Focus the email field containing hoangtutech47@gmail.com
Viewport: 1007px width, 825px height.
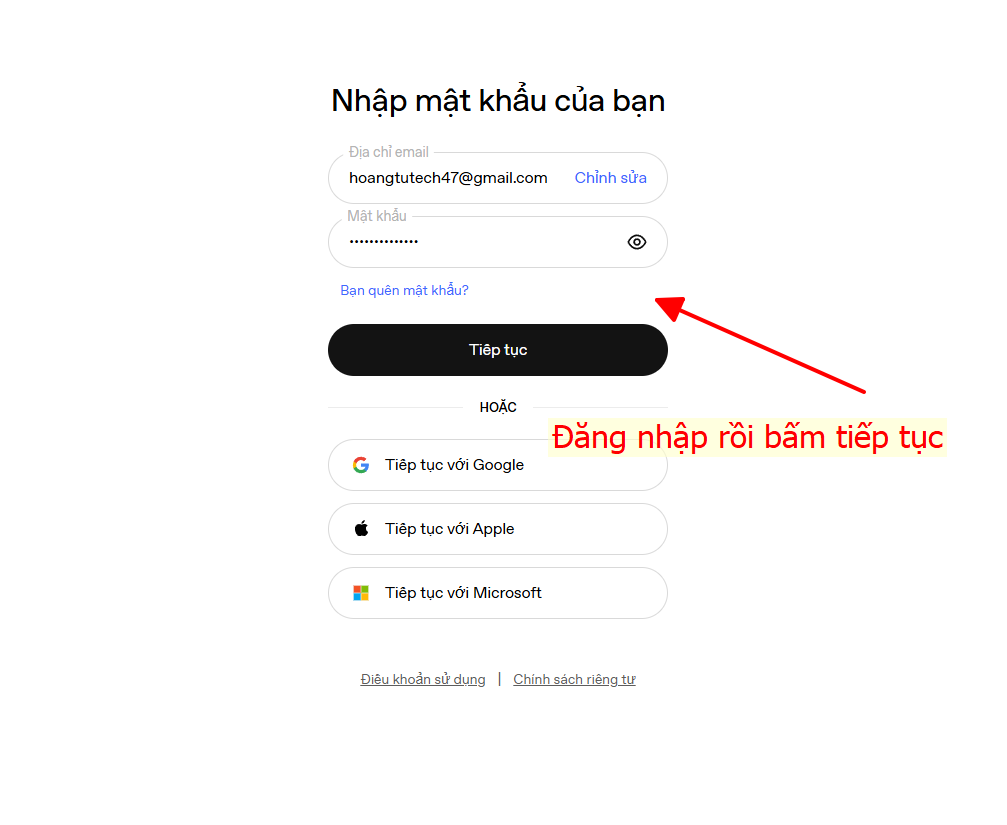(x=448, y=178)
